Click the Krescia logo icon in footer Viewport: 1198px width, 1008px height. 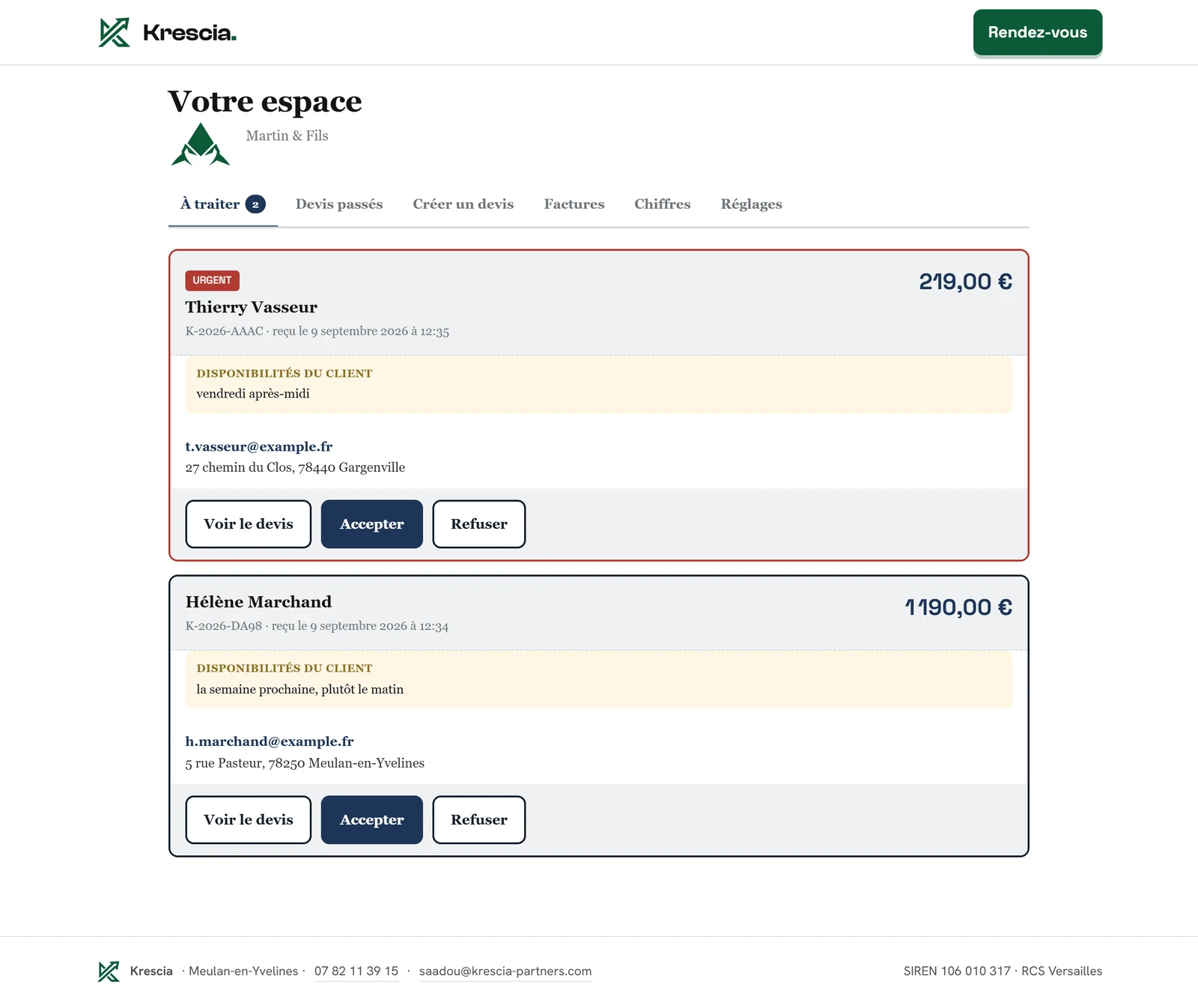pyautogui.click(x=109, y=971)
